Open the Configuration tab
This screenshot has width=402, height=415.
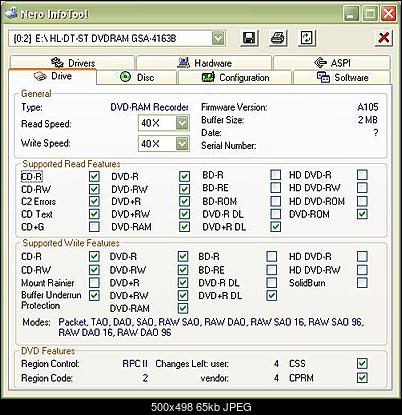pyautogui.click(x=235, y=77)
